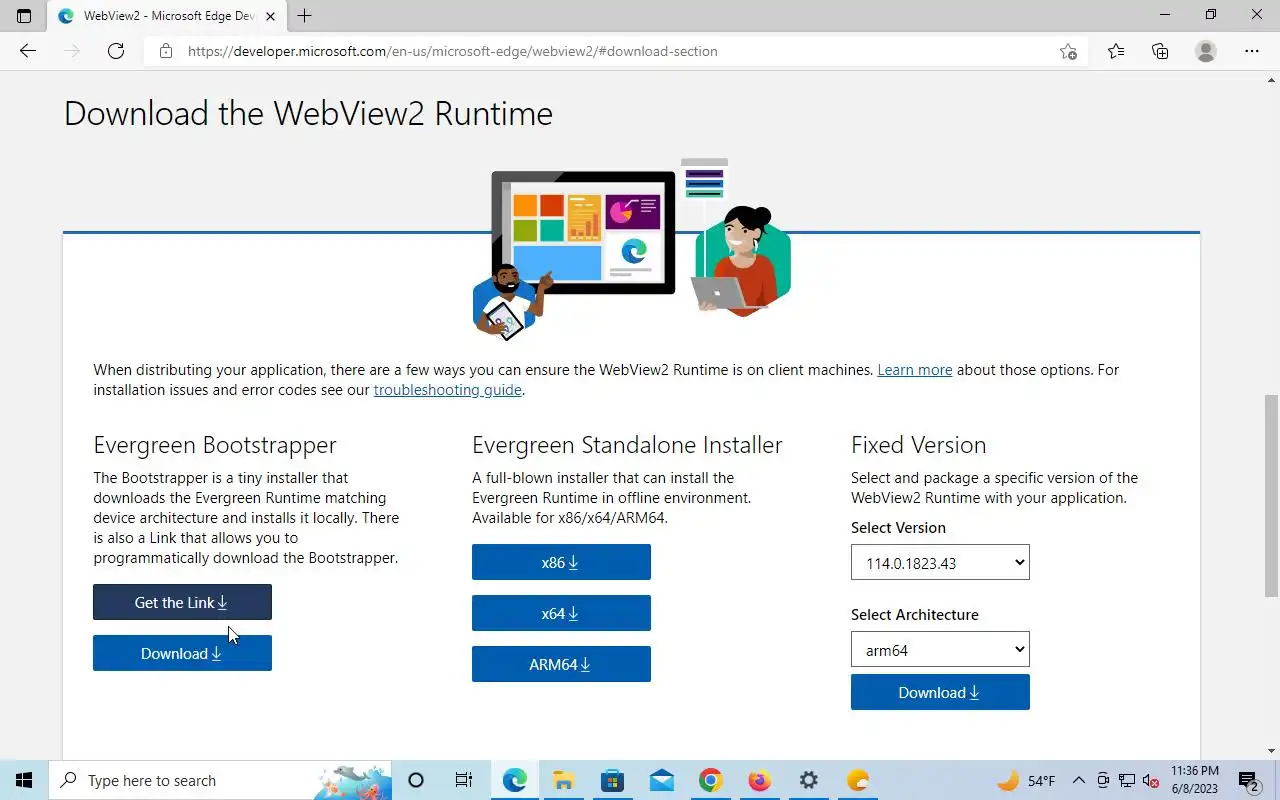Open the Collections panel
This screenshot has height=800, width=1280.
coord(1160,51)
